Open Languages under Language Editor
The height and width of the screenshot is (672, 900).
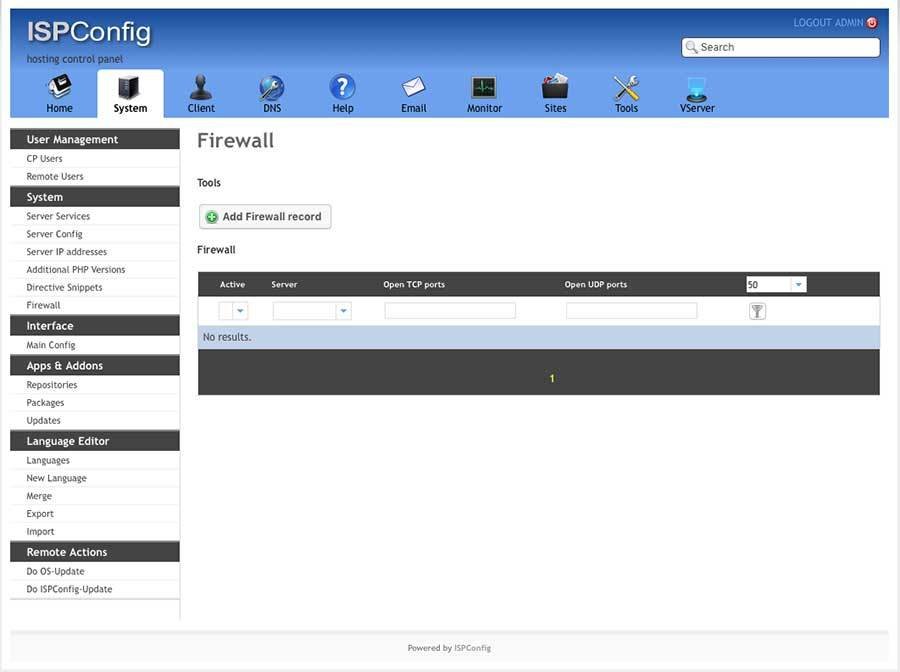(x=48, y=460)
